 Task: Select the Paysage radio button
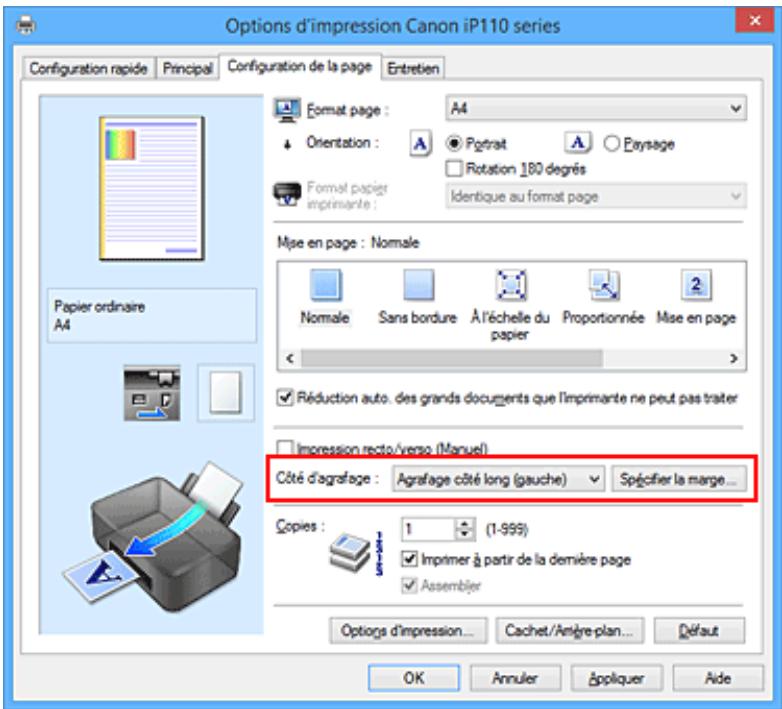coord(611,144)
